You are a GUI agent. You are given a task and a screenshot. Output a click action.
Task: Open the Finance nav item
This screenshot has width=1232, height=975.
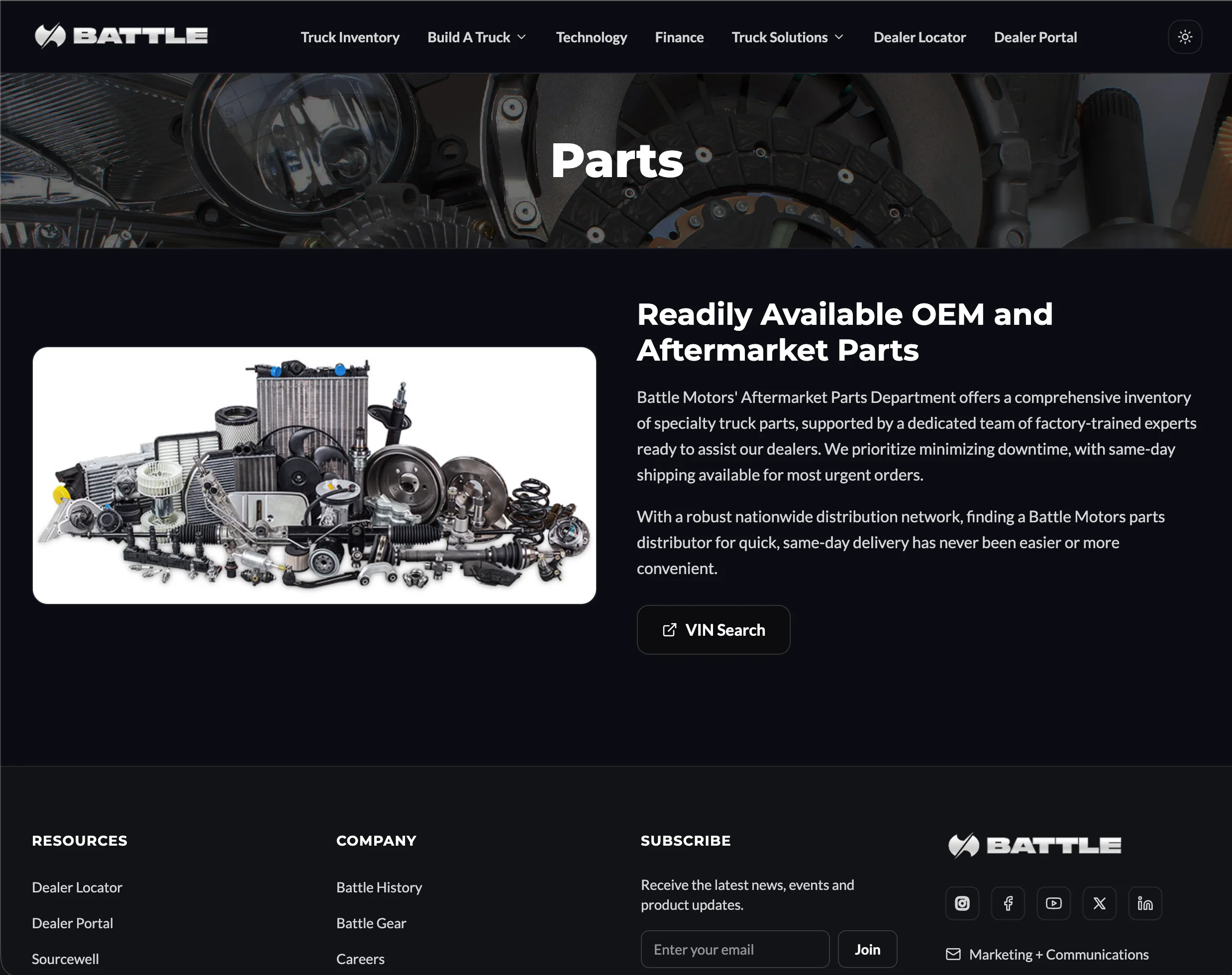tap(679, 37)
